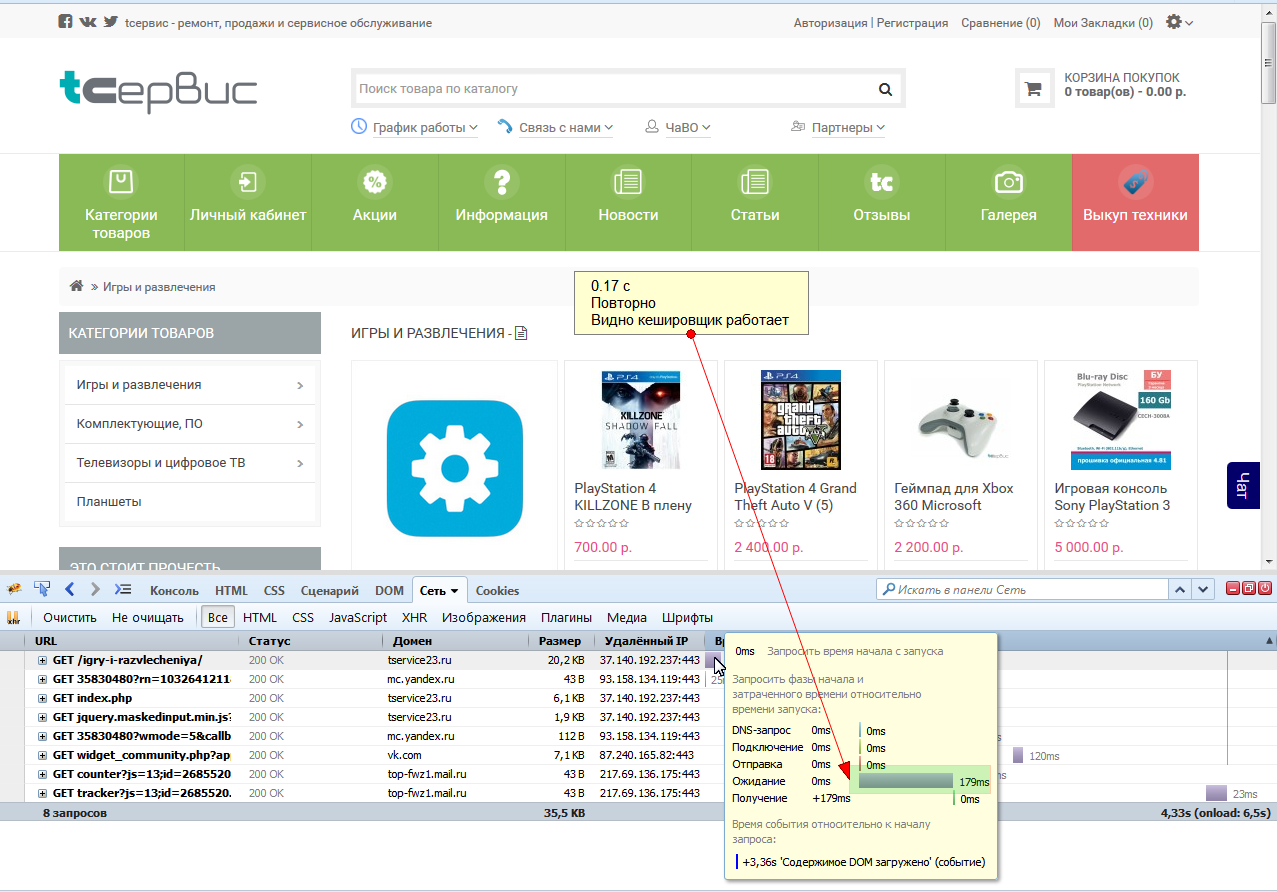Click the catalog search input field
The height and width of the screenshot is (892, 1277).
(x=610, y=89)
